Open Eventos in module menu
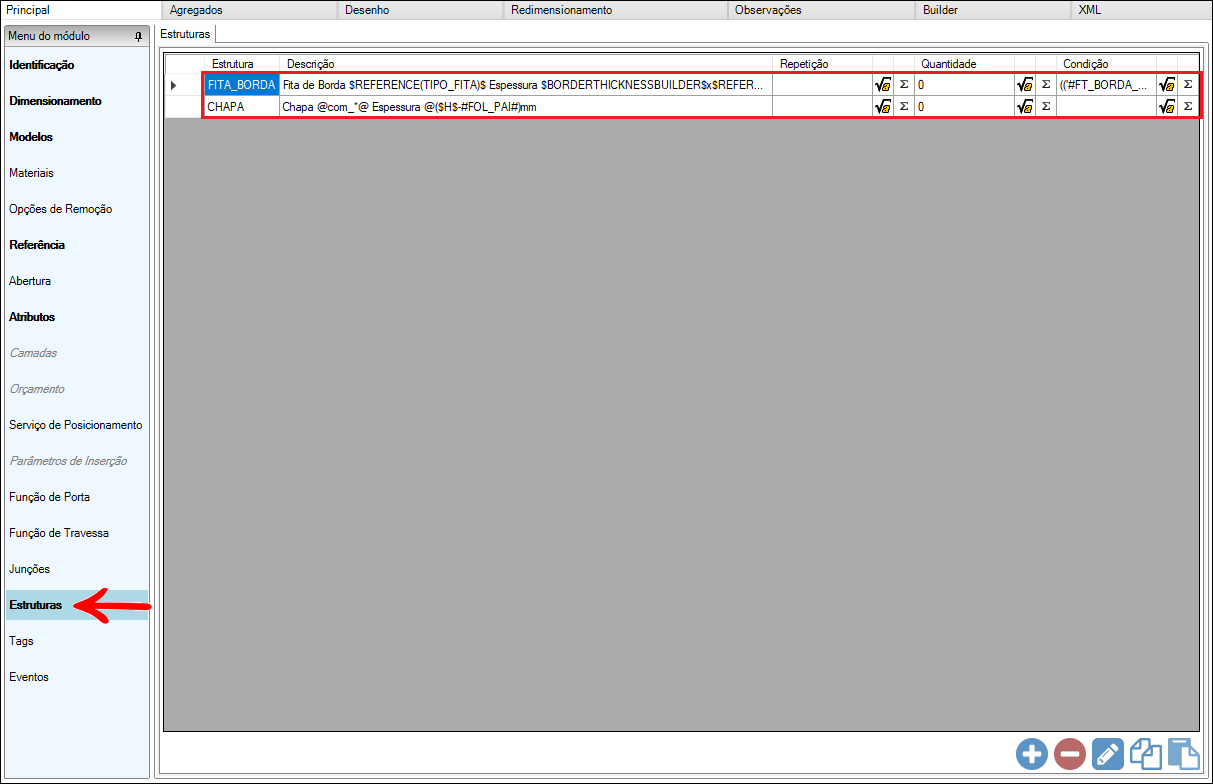Viewport: 1213px width, 784px height. (77, 677)
